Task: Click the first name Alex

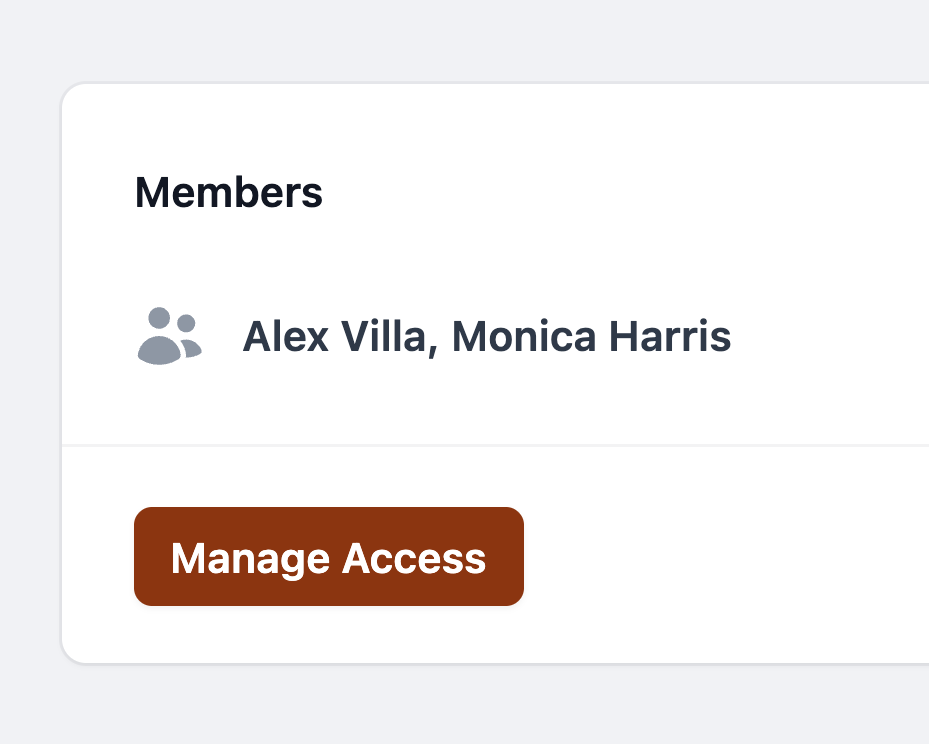Action: [x=286, y=336]
